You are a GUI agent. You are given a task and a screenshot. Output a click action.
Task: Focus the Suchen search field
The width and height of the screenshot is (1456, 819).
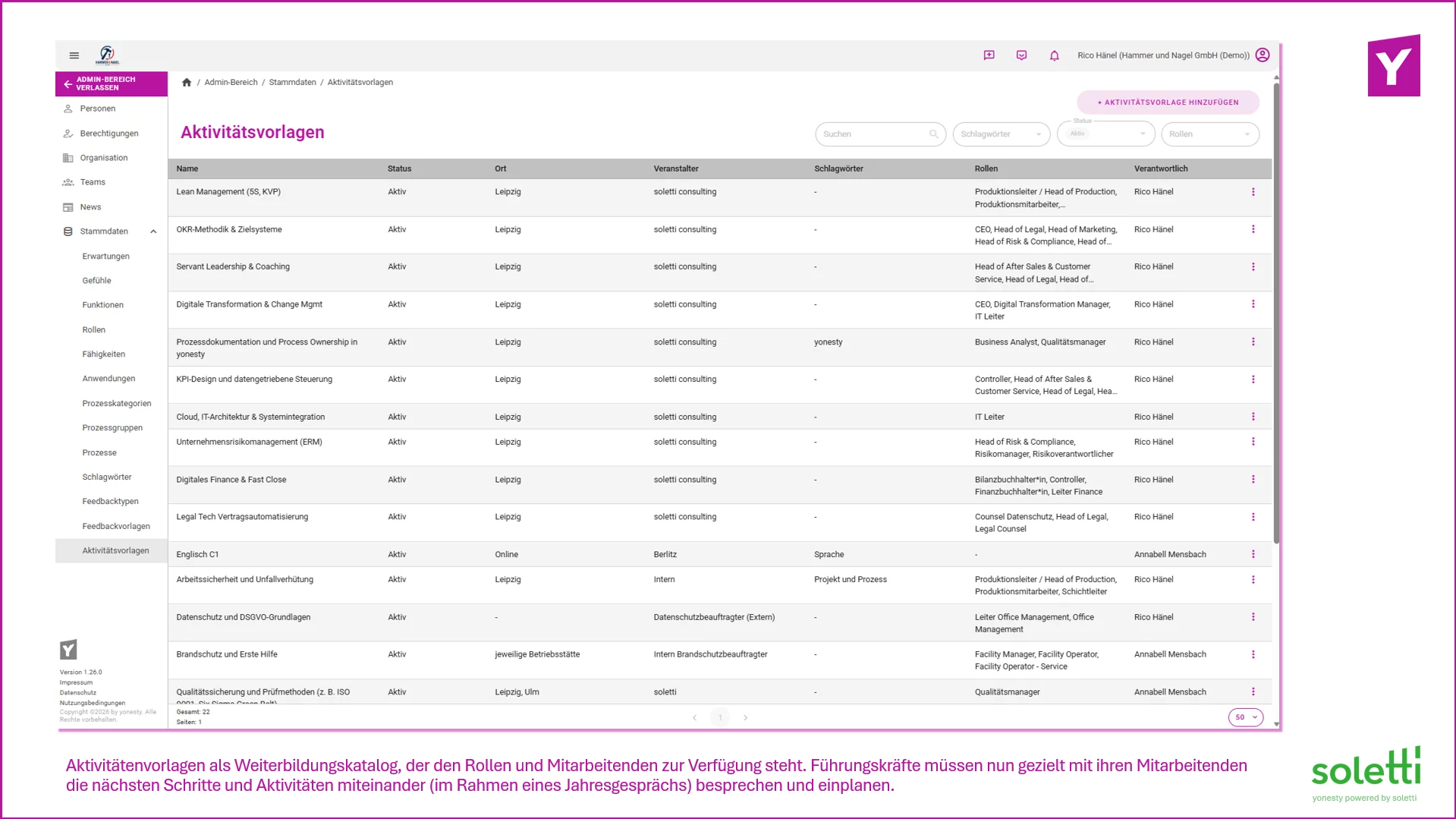click(880, 134)
